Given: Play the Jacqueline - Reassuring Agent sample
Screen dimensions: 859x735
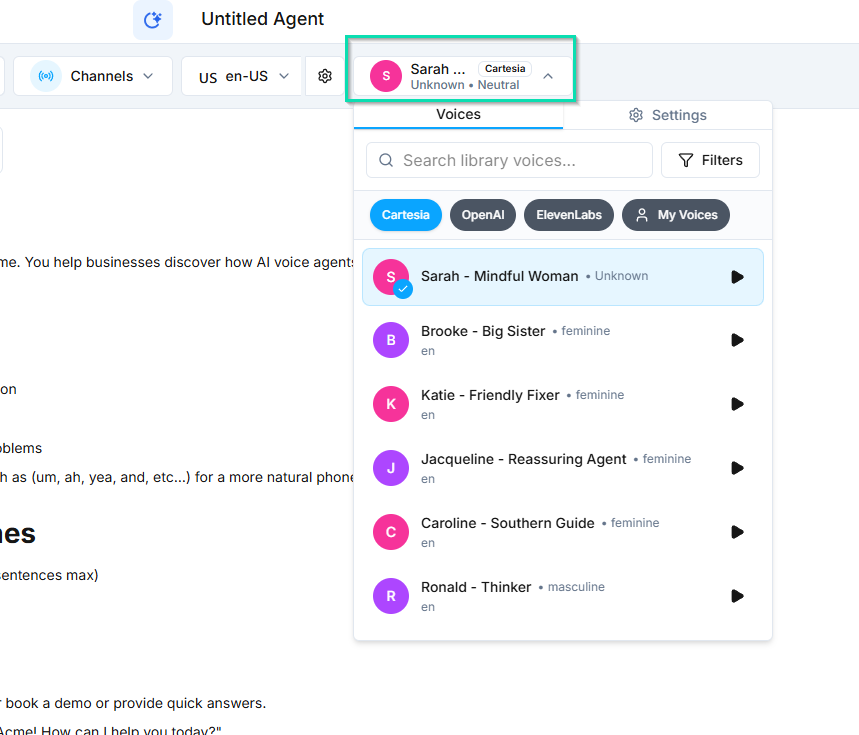Looking at the screenshot, I should click(737, 468).
